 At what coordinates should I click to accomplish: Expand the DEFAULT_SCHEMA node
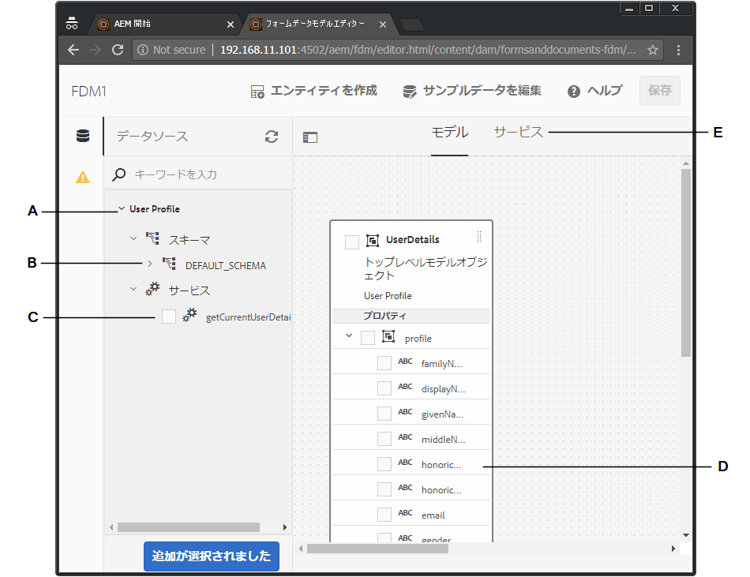pyautogui.click(x=150, y=264)
